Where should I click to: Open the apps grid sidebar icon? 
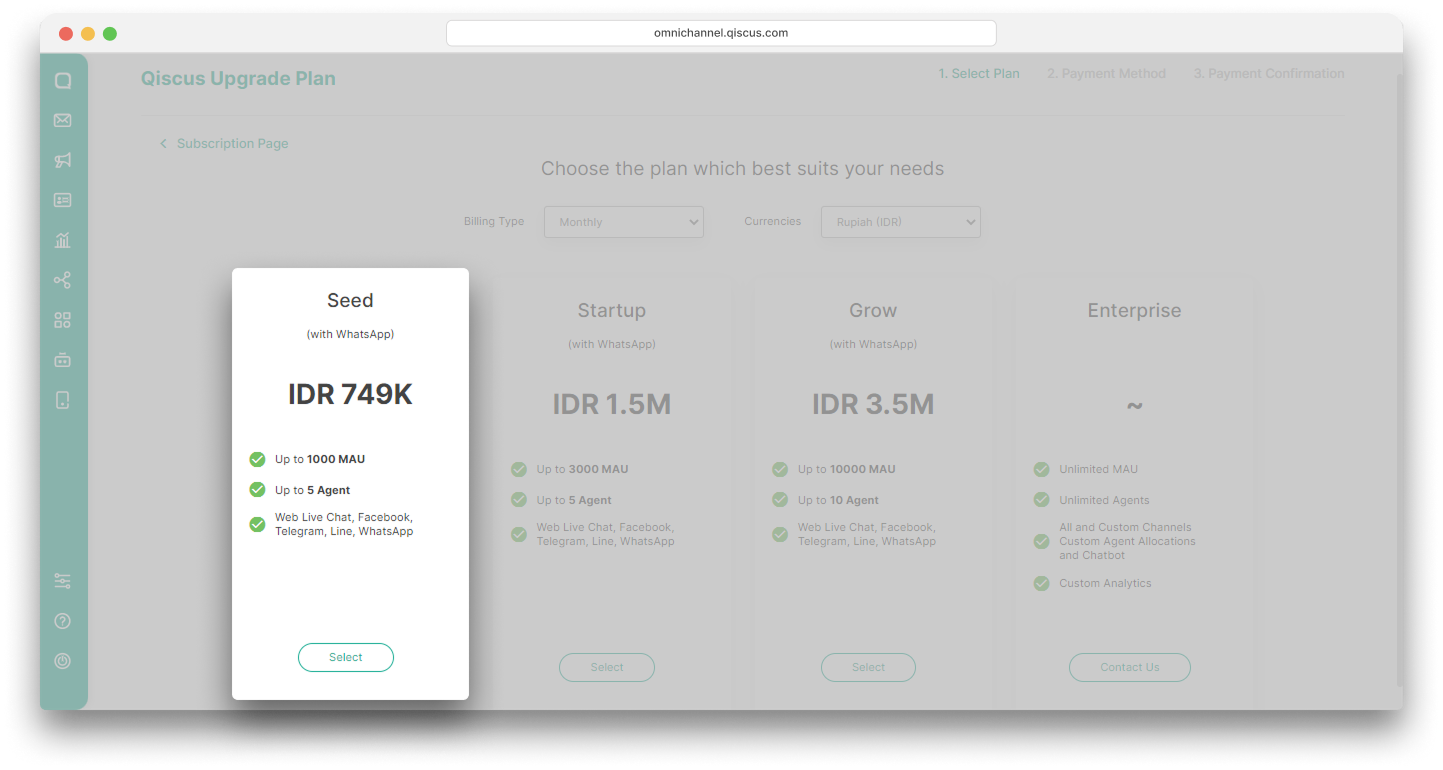(x=62, y=320)
